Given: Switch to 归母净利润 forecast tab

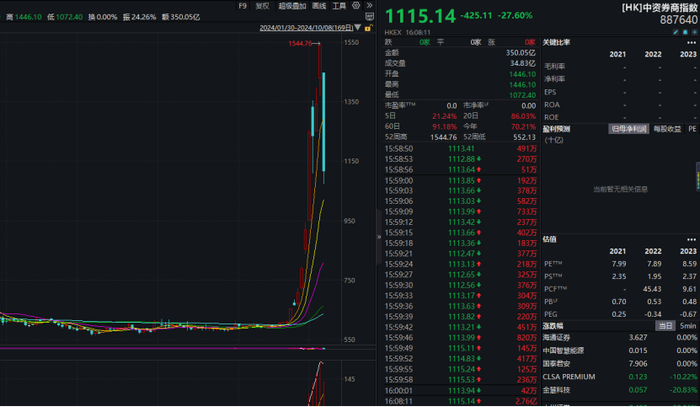Looking at the screenshot, I should pyautogui.click(x=629, y=129).
